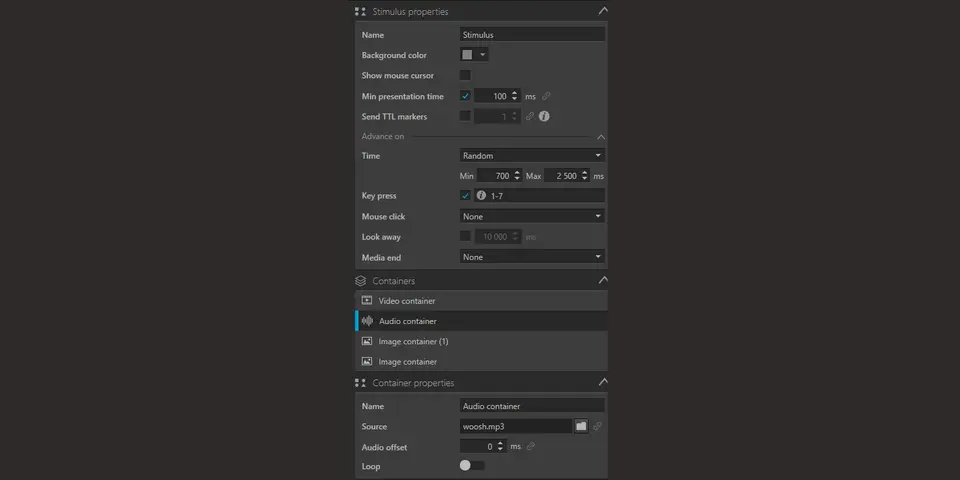960x480 pixels.
Task: Click the Stimulus properties panel icon
Action: coord(361,12)
